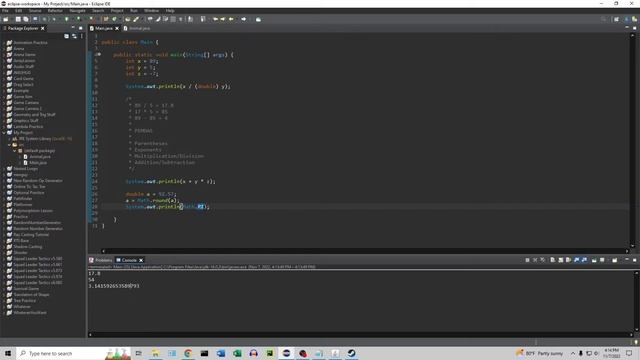Open the notification center icon
The width and height of the screenshot is (640, 360).
coord(629,353)
